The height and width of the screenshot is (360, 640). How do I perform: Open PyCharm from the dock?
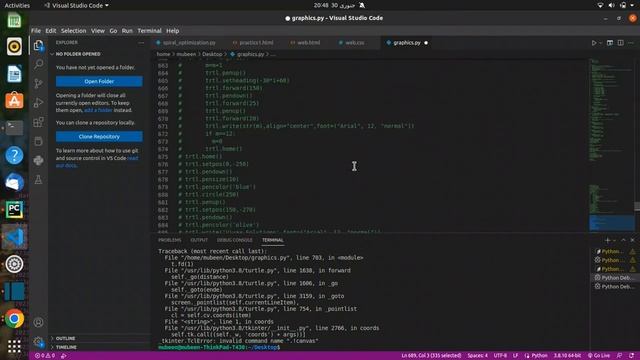coord(14,209)
